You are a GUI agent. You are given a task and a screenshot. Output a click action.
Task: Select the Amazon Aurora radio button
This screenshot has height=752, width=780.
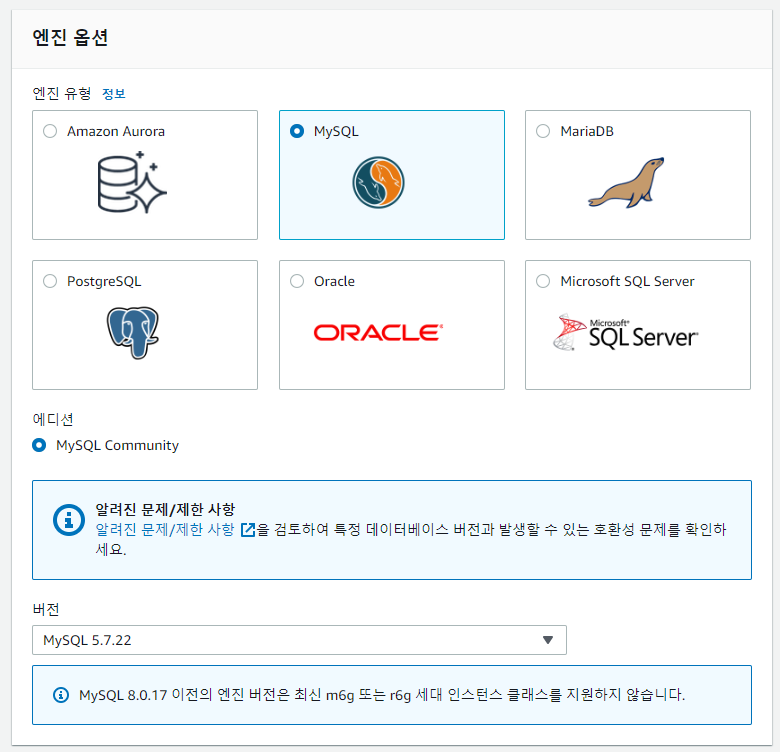[50, 131]
